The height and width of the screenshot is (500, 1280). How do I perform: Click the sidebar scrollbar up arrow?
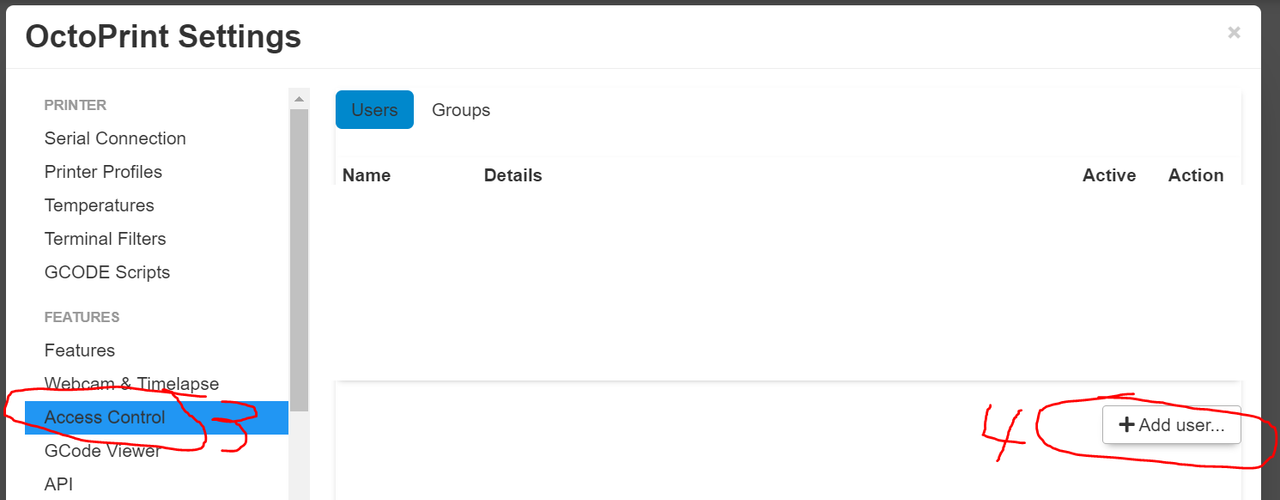click(299, 99)
